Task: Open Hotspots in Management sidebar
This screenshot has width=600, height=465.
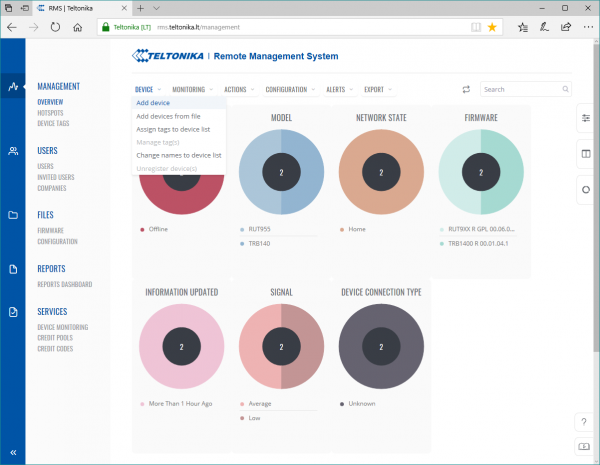Action: pos(50,113)
